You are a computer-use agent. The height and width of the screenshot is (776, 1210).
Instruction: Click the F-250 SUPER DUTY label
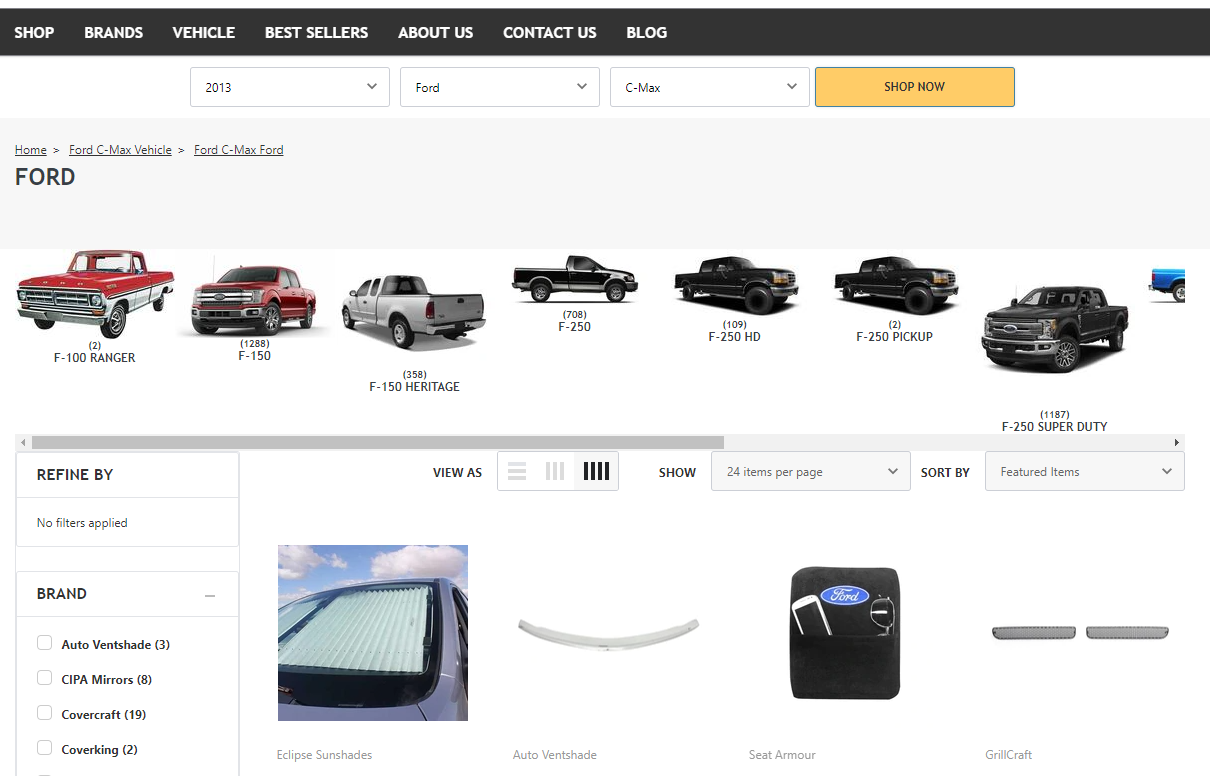1055,427
